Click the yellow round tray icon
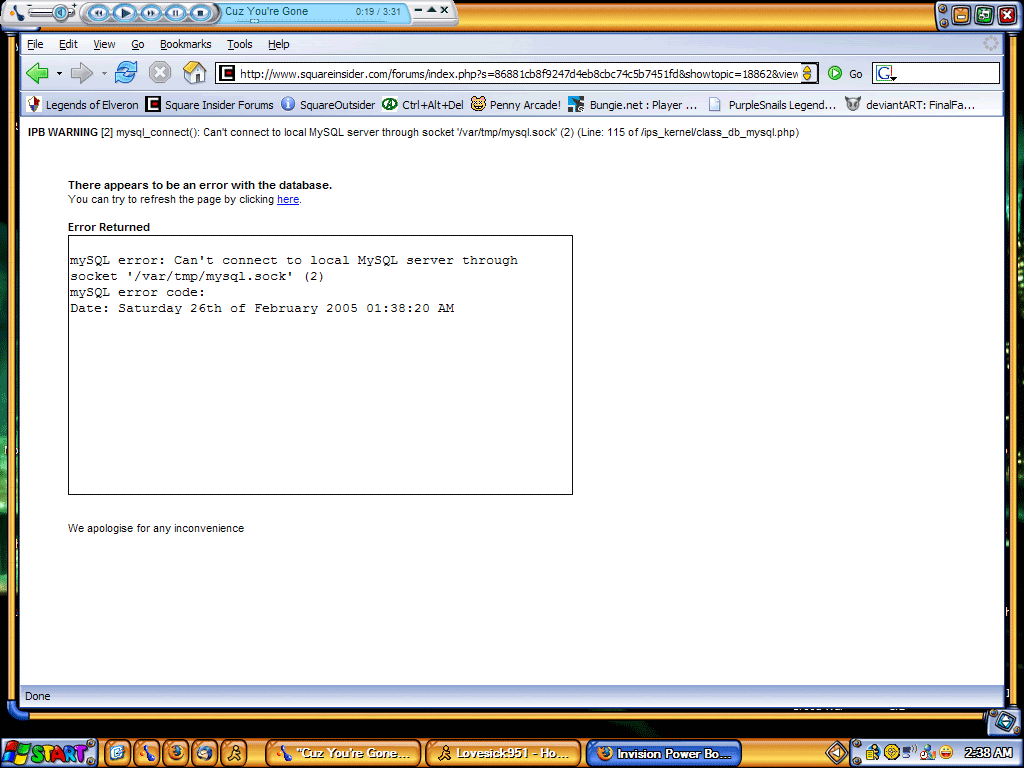 pos(891,753)
